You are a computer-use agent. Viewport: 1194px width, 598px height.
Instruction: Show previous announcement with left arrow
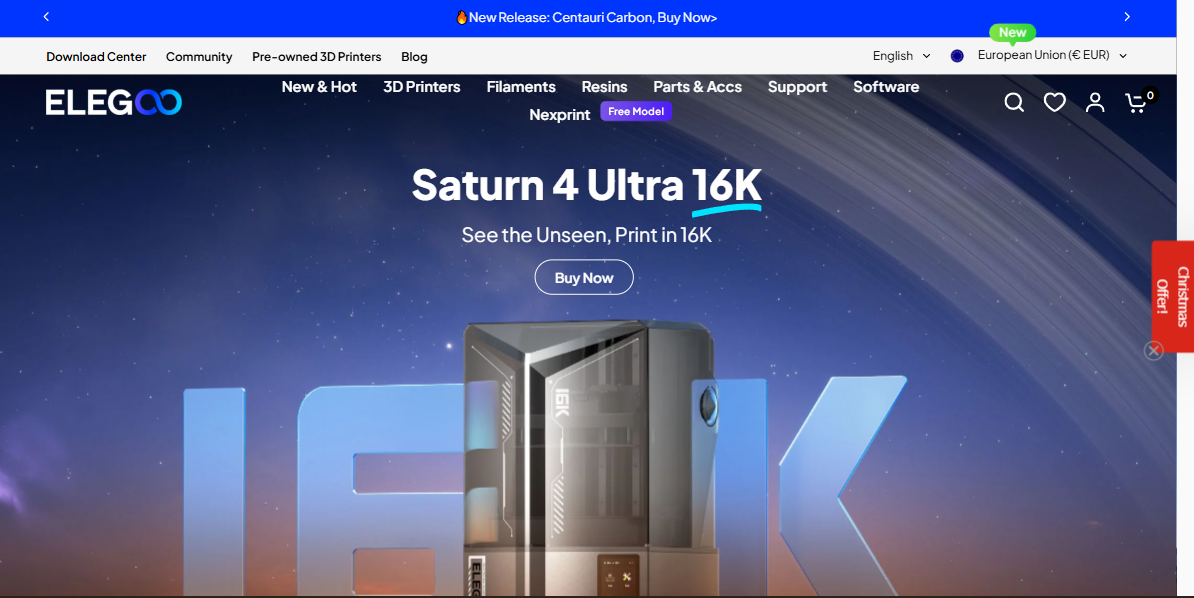coord(46,17)
